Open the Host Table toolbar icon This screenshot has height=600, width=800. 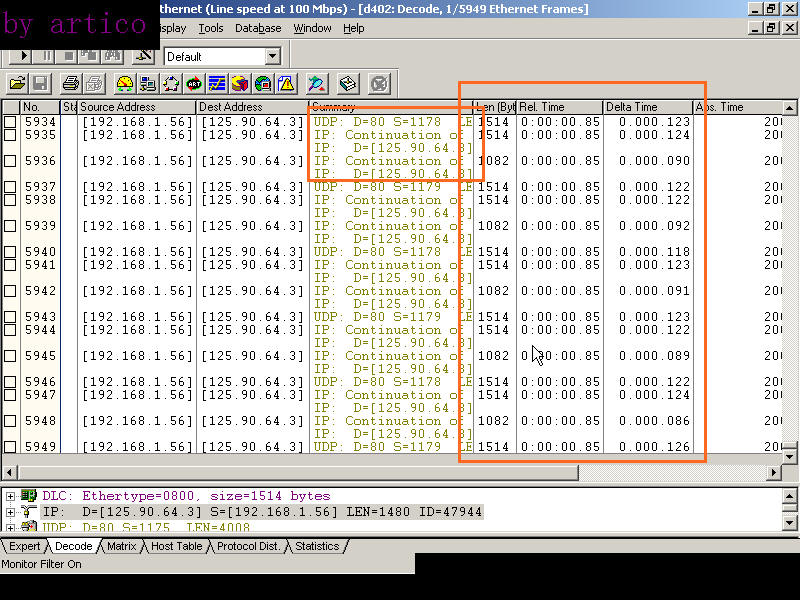[148, 84]
